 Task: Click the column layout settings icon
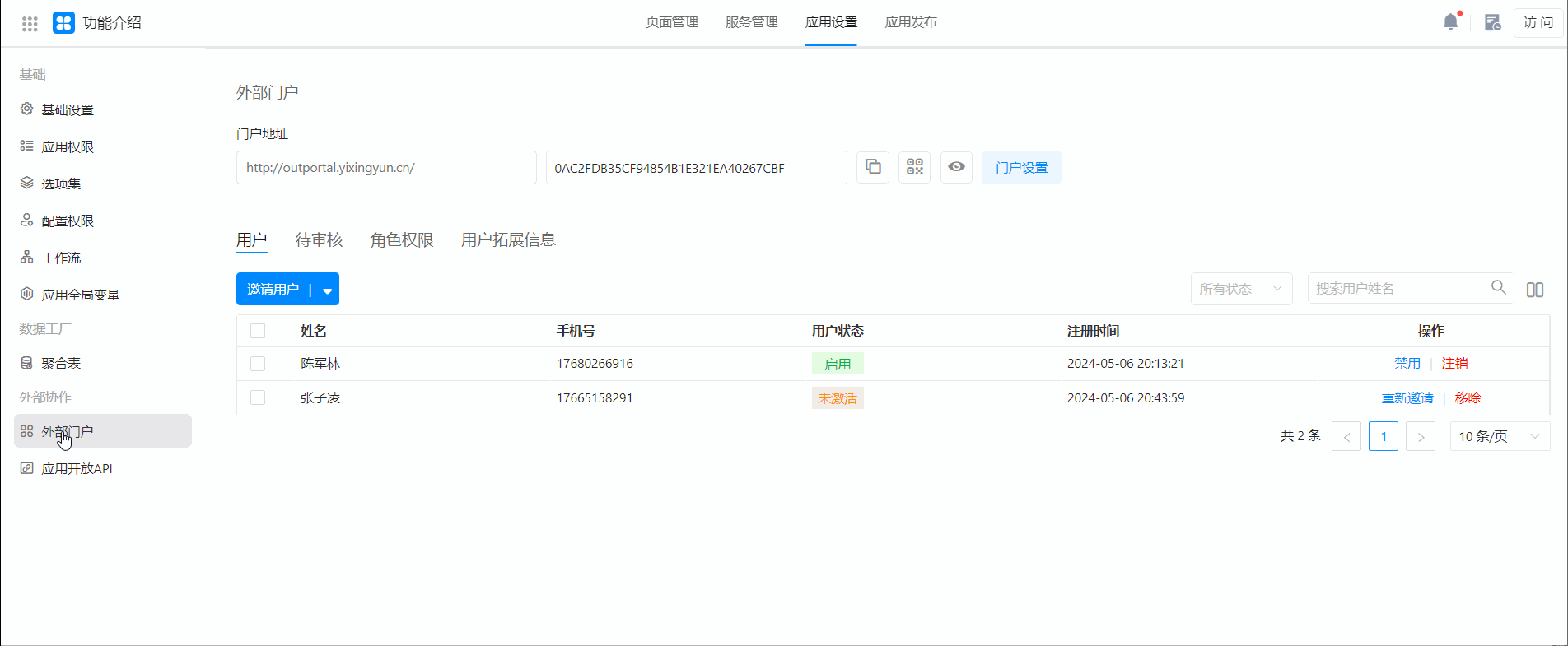[x=1534, y=290]
